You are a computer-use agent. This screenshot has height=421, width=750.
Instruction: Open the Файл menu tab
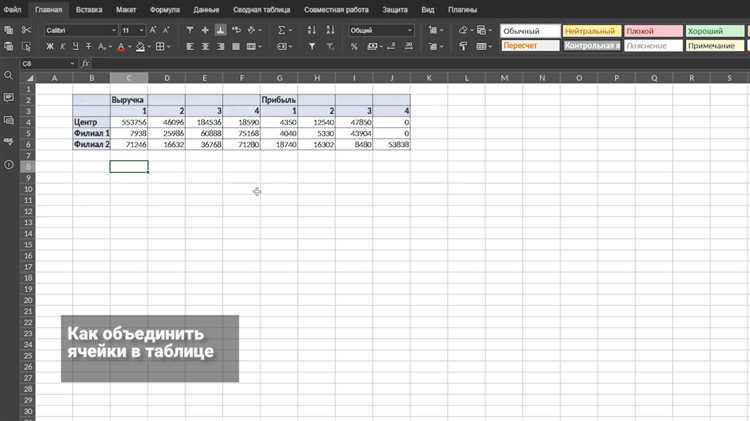tap(12, 10)
